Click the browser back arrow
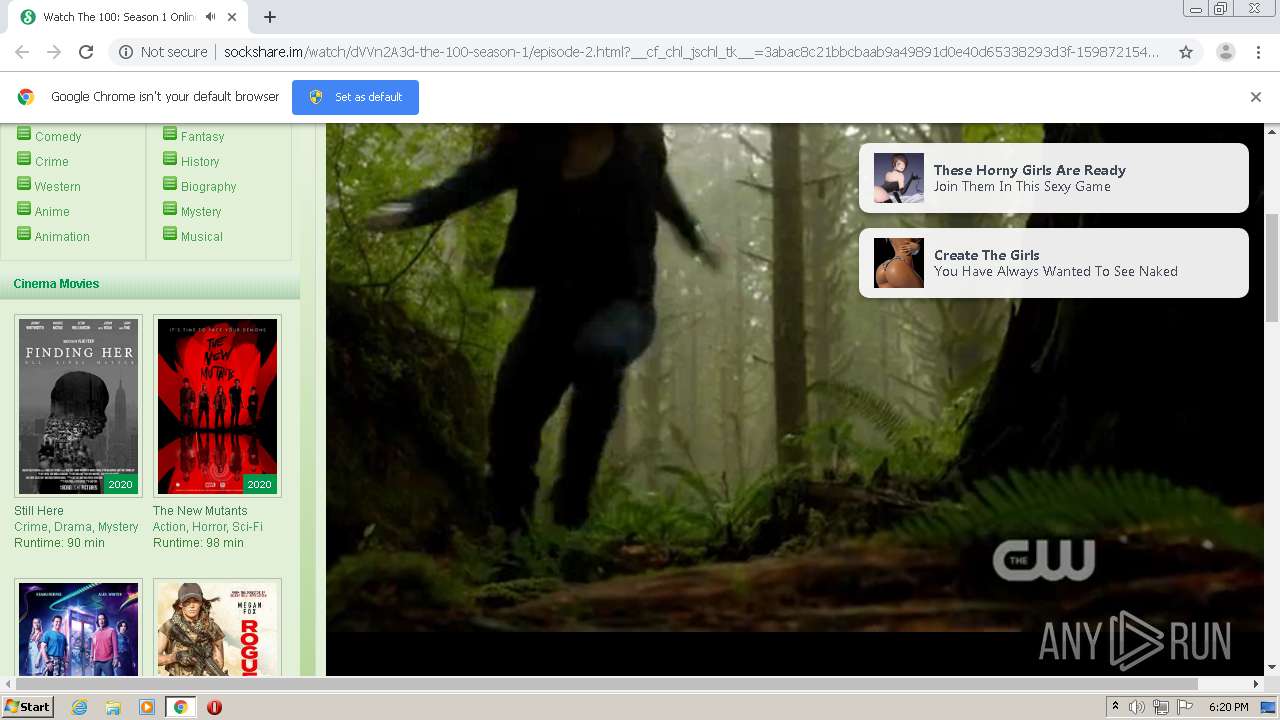This screenshot has width=1280, height=720. click(22, 52)
